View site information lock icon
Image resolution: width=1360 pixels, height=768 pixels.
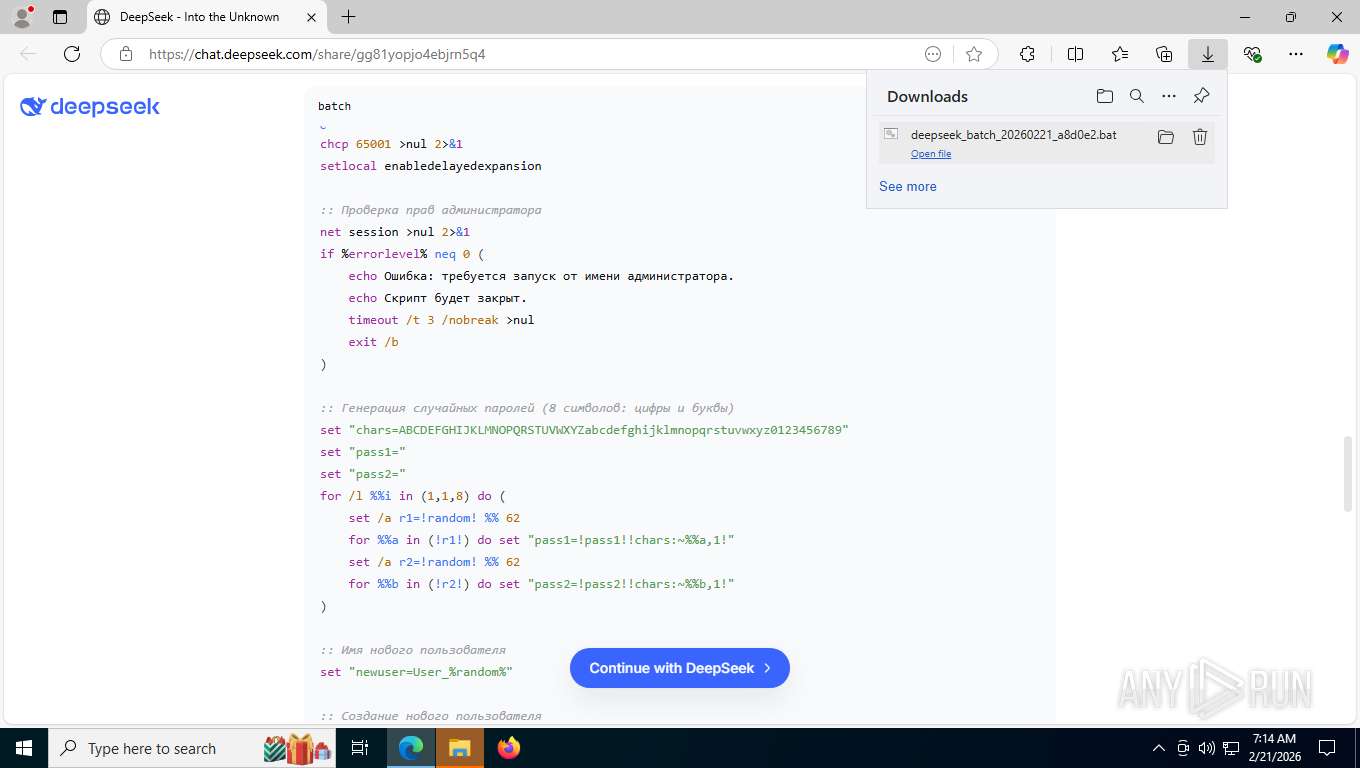point(126,54)
